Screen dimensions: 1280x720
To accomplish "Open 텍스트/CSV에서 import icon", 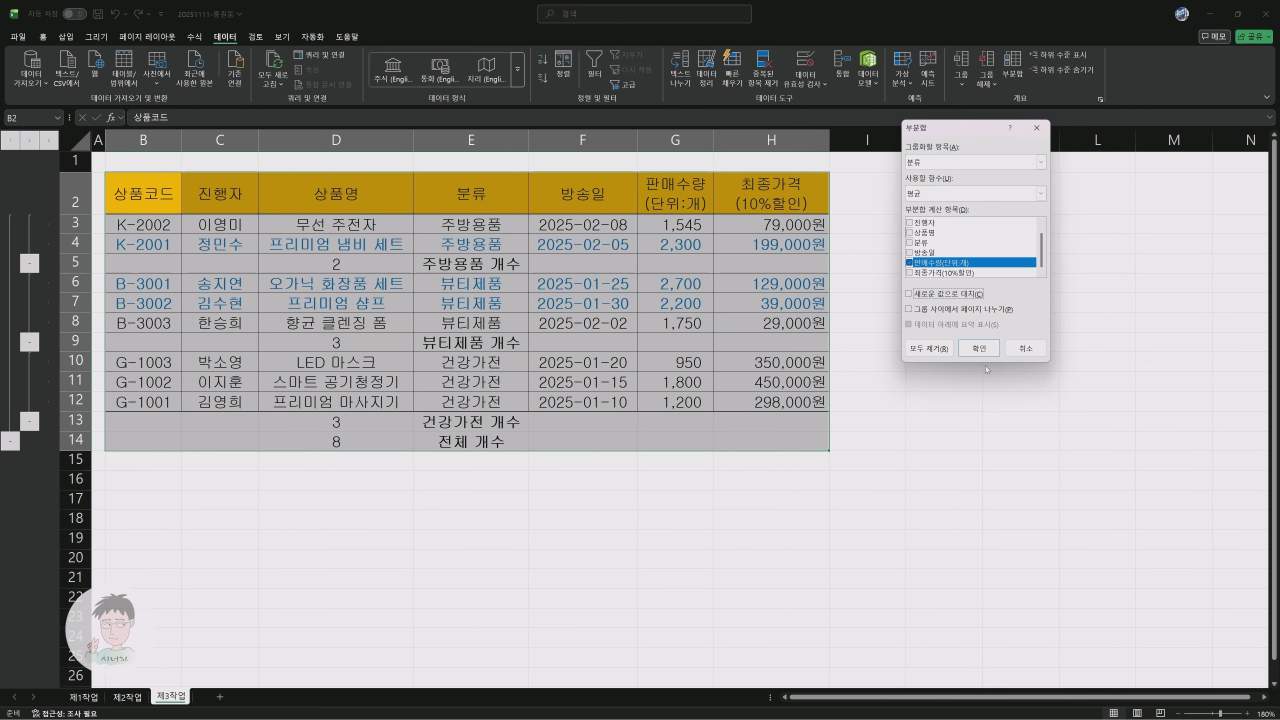I will [x=67, y=61].
